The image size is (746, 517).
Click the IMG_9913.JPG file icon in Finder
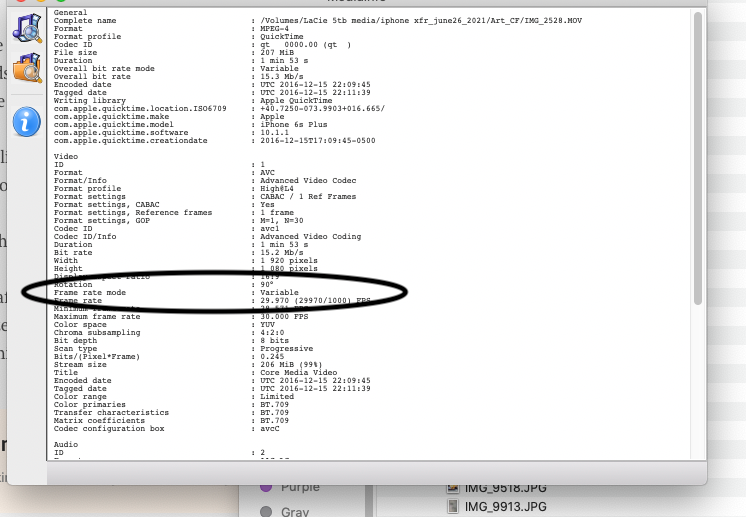pos(452,506)
